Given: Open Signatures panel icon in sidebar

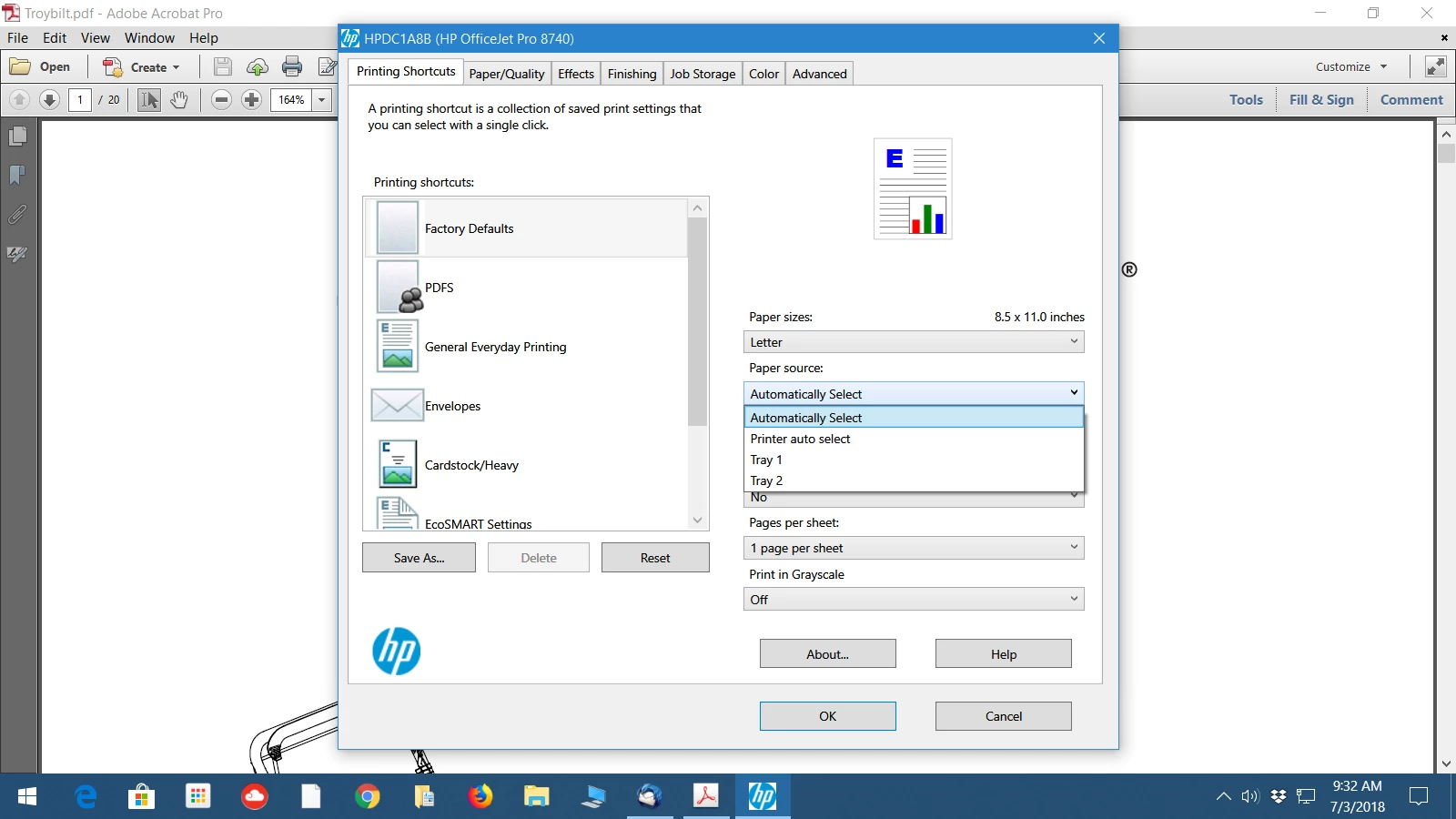Looking at the screenshot, I should 17,254.
